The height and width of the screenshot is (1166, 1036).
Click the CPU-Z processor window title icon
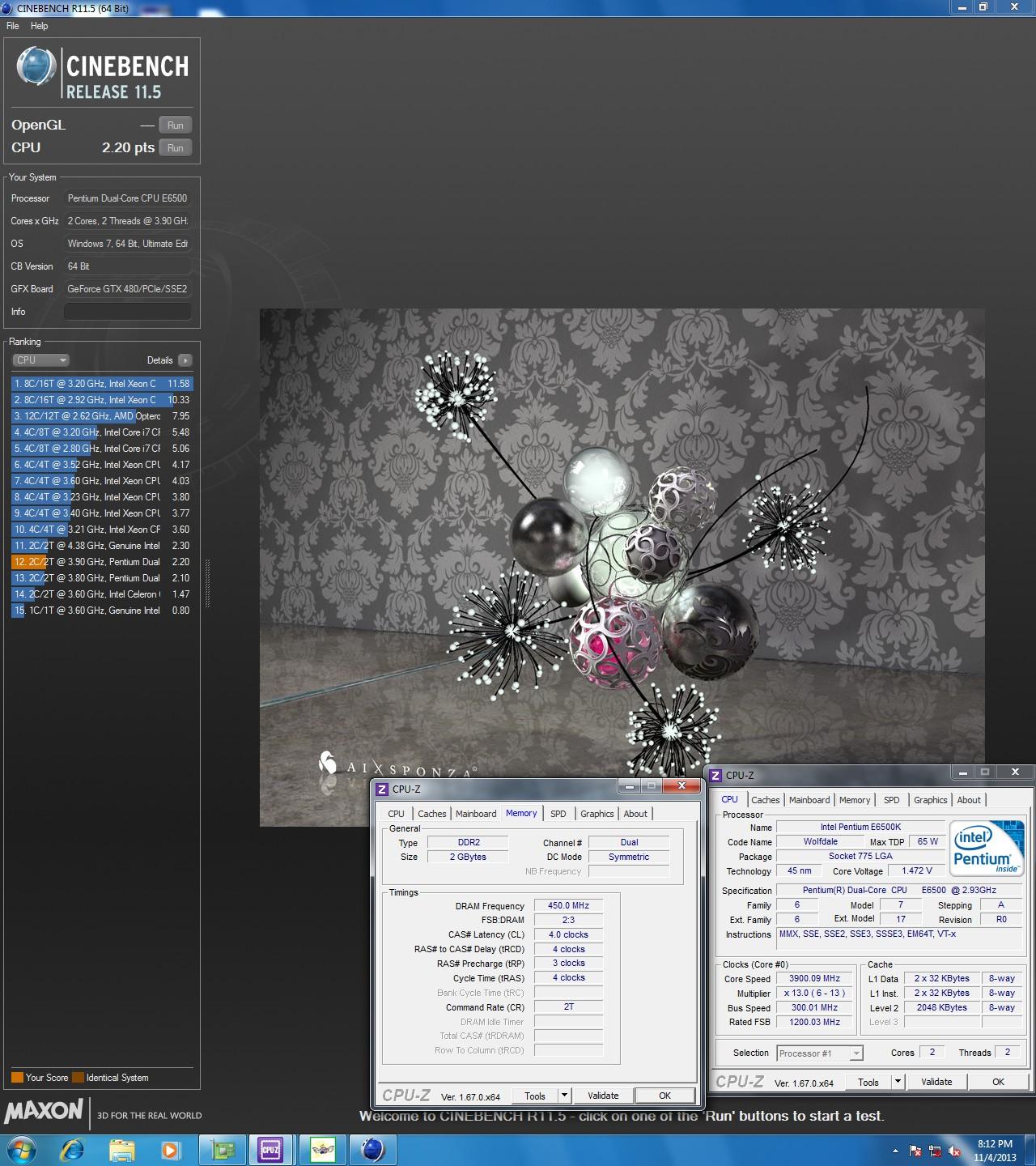[715, 775]
